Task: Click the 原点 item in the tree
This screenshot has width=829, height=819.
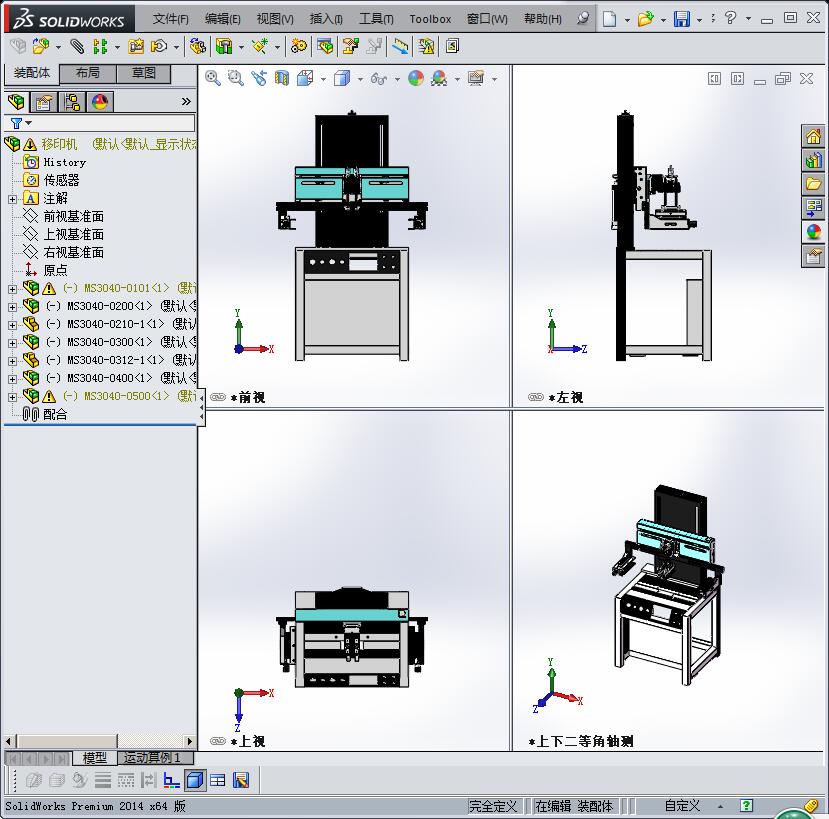Action: click(x=55, y=270)
